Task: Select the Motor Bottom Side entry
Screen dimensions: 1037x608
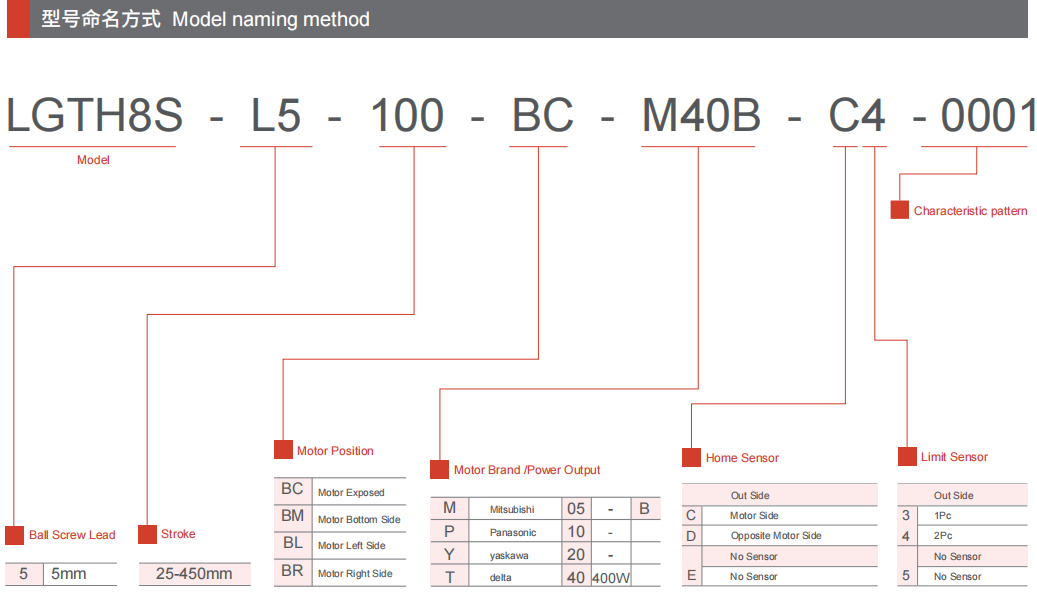Action: point(358,519)
